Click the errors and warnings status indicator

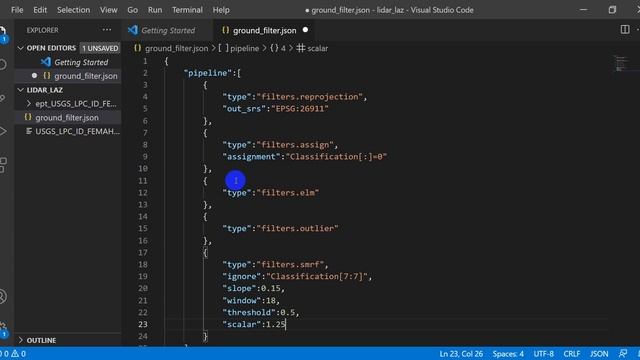(x=13, y=353)
